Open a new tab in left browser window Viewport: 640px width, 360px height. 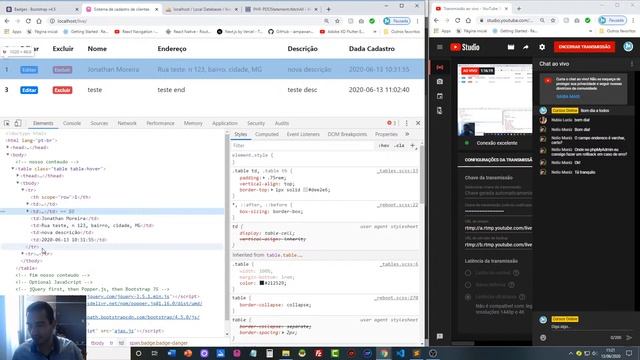pyautogui.click(x=328, y=9)
